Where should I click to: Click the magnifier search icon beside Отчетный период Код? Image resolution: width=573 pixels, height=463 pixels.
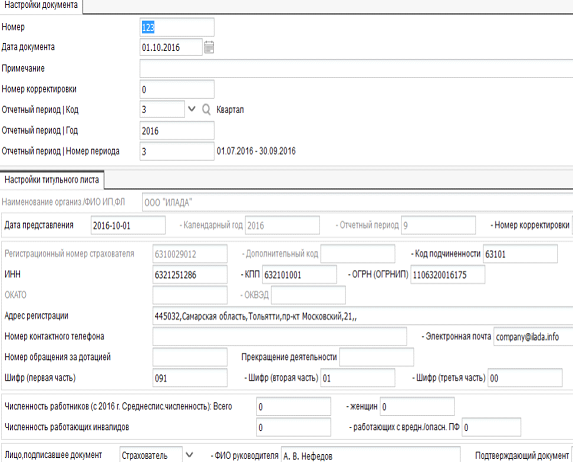(x=206, y=109)
